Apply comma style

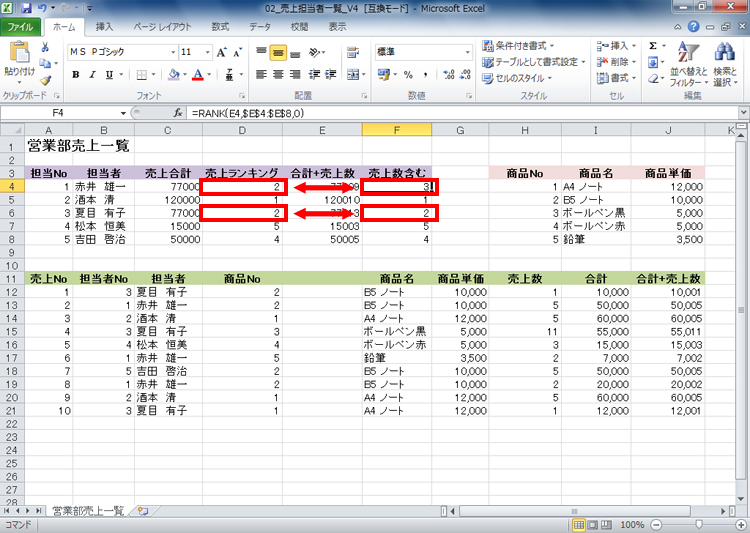click(425, 74)
